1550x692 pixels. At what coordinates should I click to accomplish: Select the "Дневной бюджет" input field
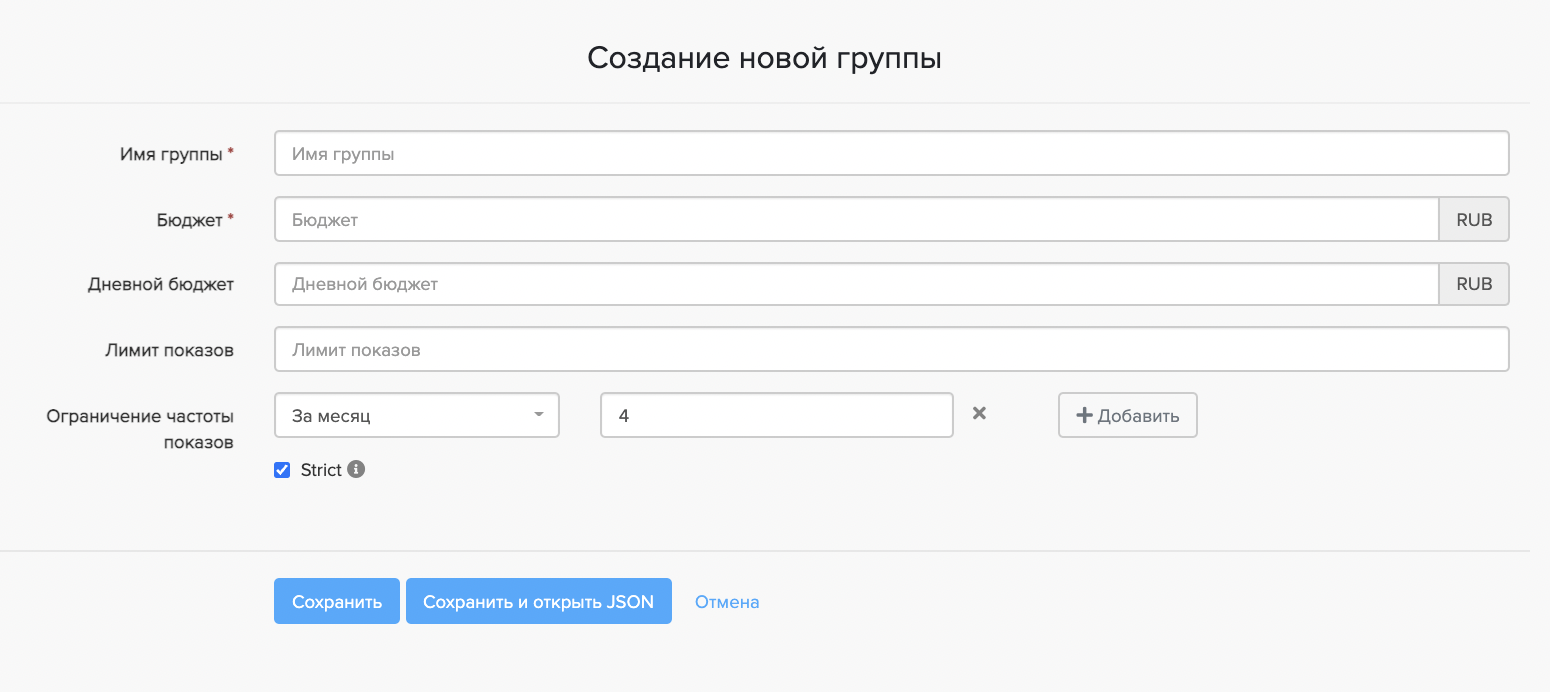(x=856, y=284)
